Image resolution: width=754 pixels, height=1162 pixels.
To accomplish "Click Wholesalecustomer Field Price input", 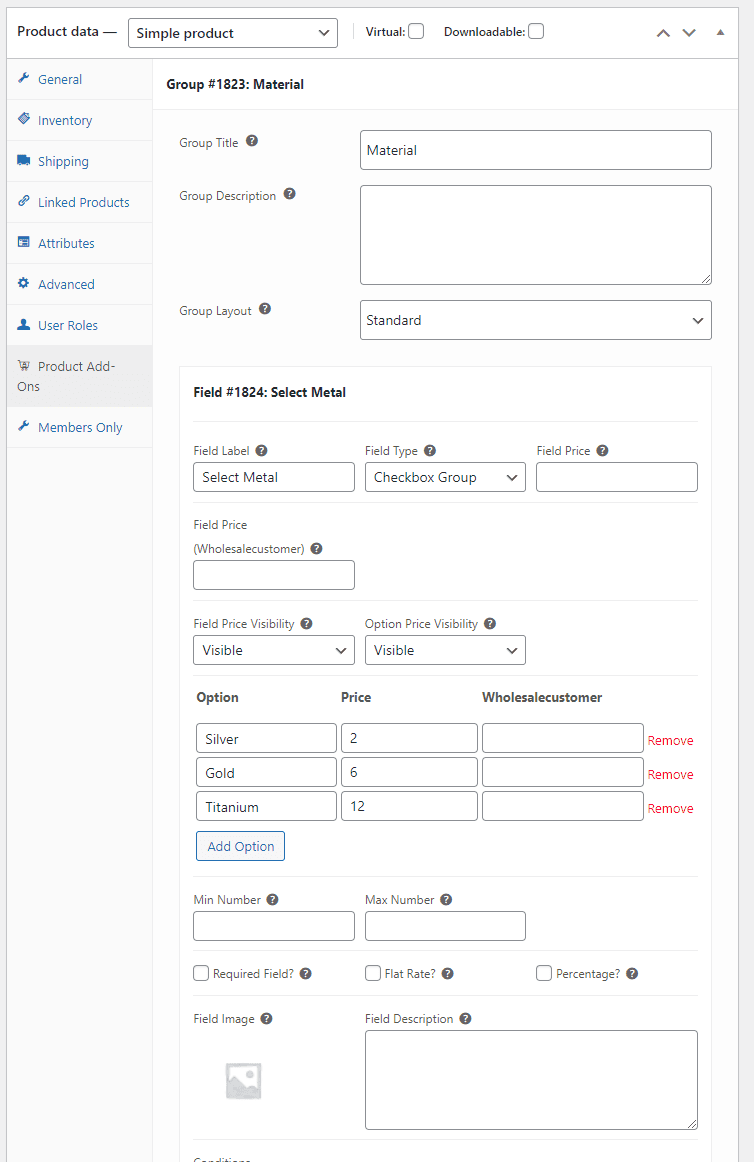I will coord(274,575).
